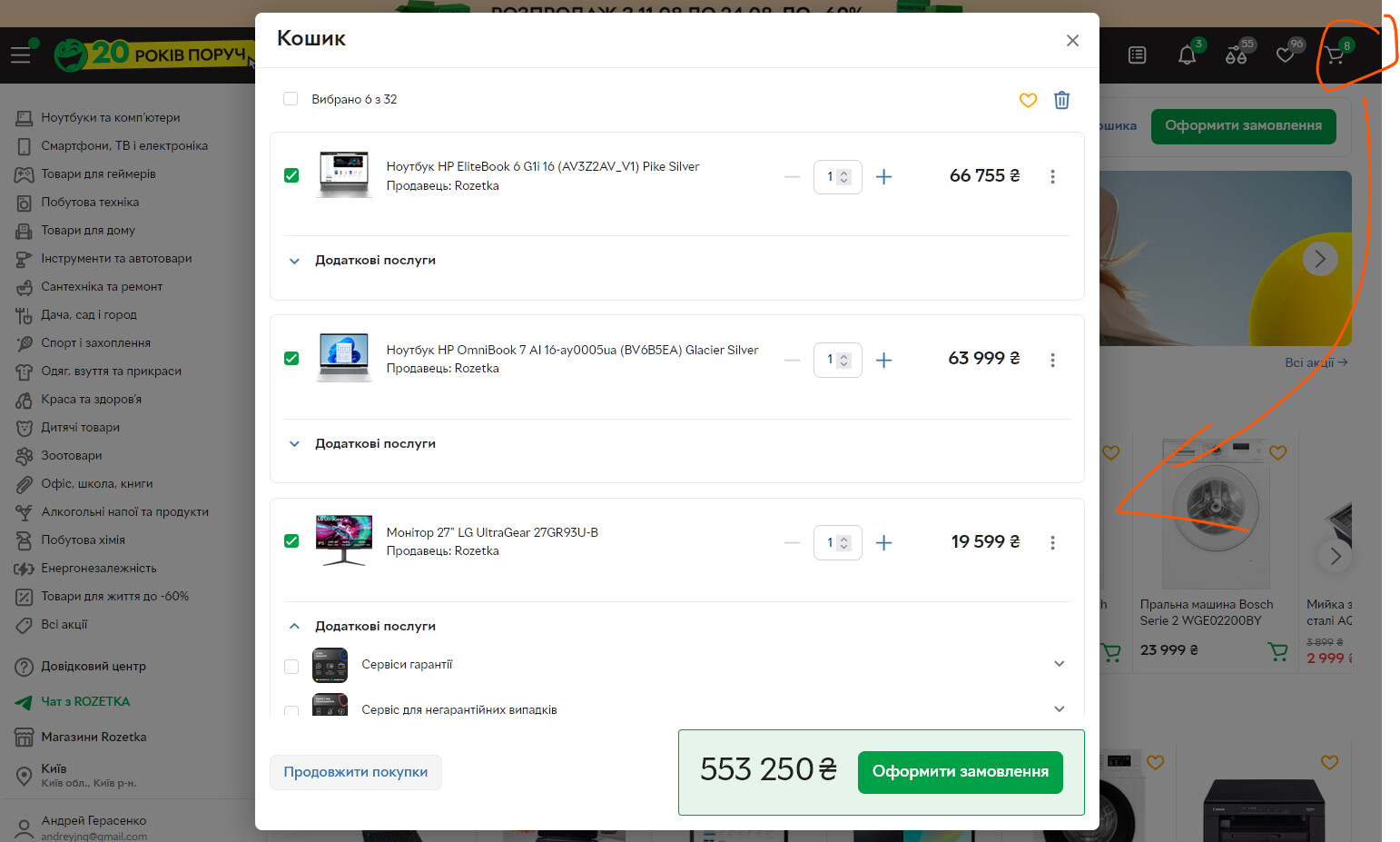Open the three-dot menu for HP EliteBook
The width and height of the screenshot is (1400, 842).
[x=1052, y=176]
